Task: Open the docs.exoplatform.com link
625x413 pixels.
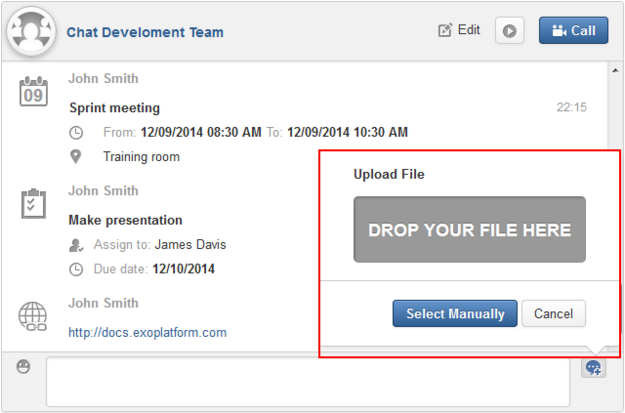Action: point(147,332)
